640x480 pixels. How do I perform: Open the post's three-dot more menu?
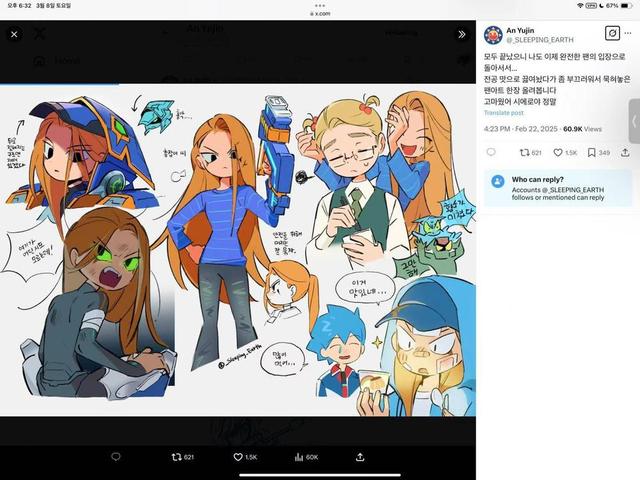pos(628,33)
